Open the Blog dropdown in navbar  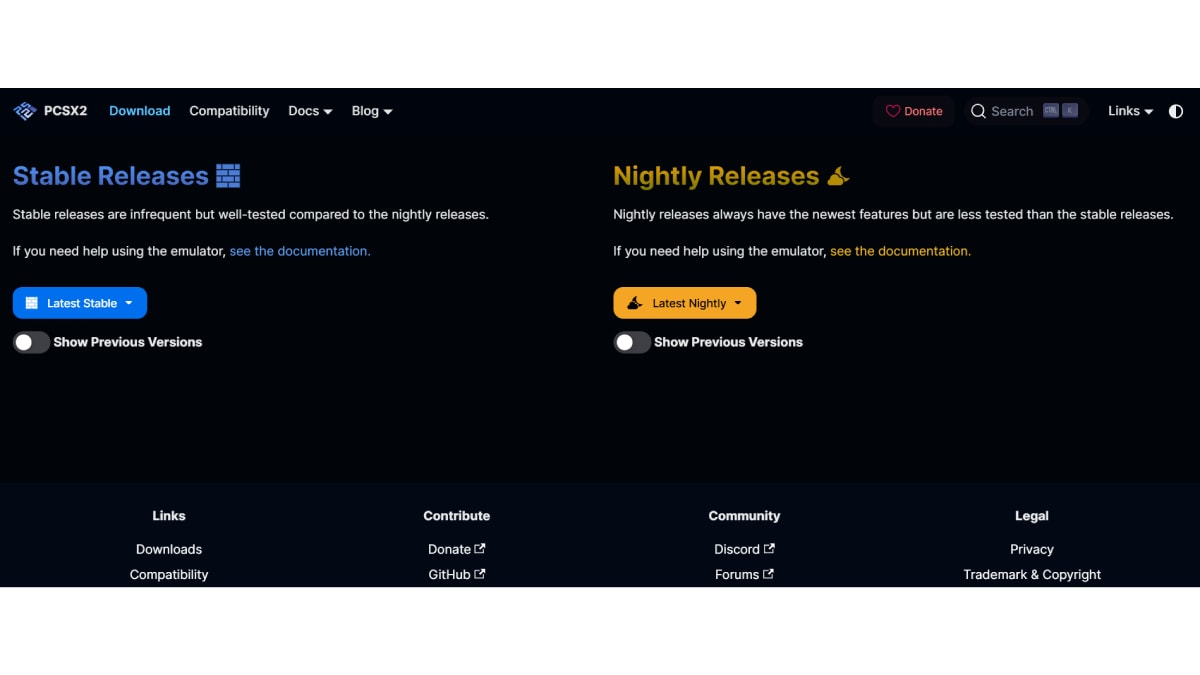tap(372, 111)
